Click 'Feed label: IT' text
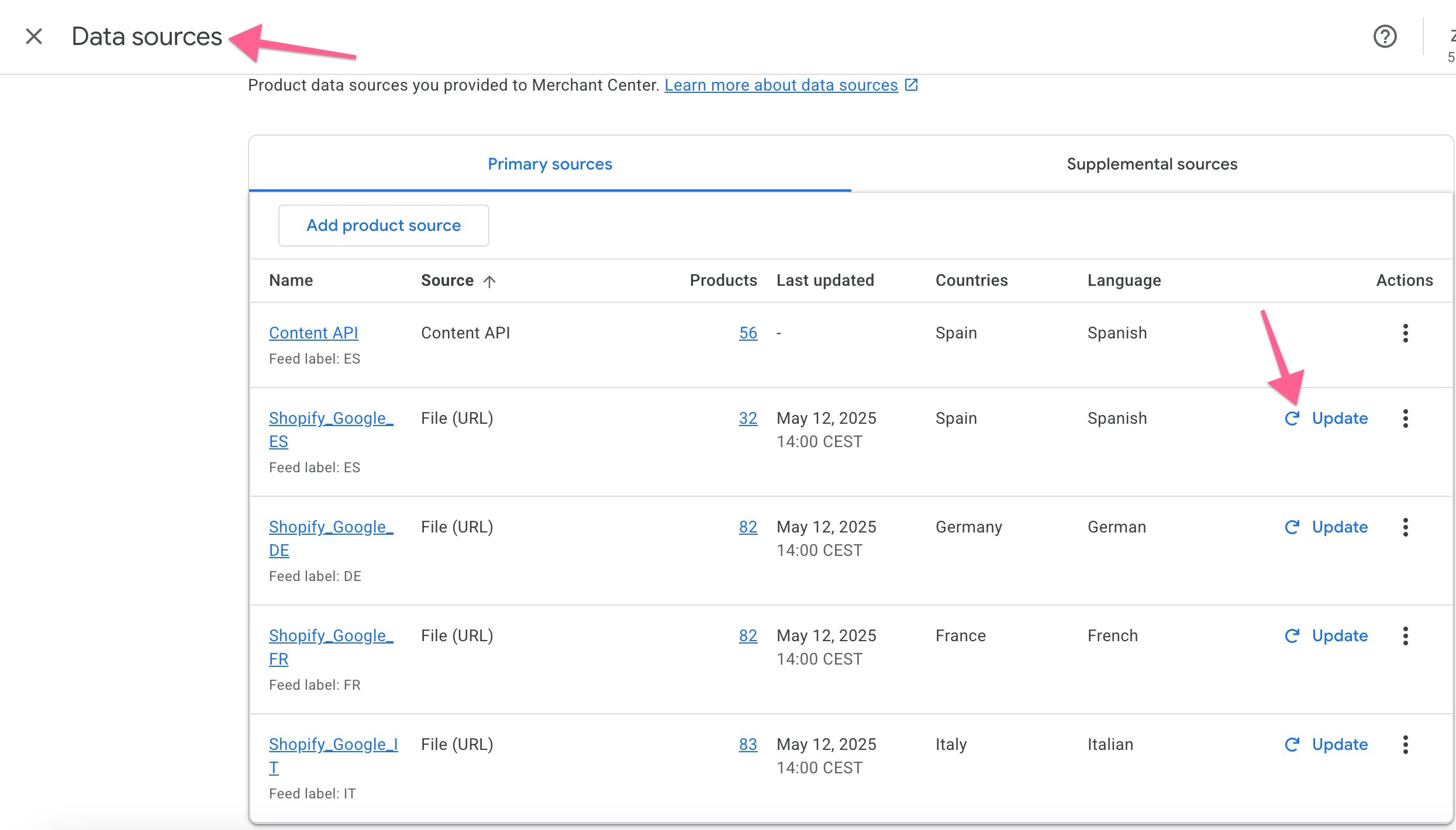Screen dimensions: 1456x830 point(312,794)
